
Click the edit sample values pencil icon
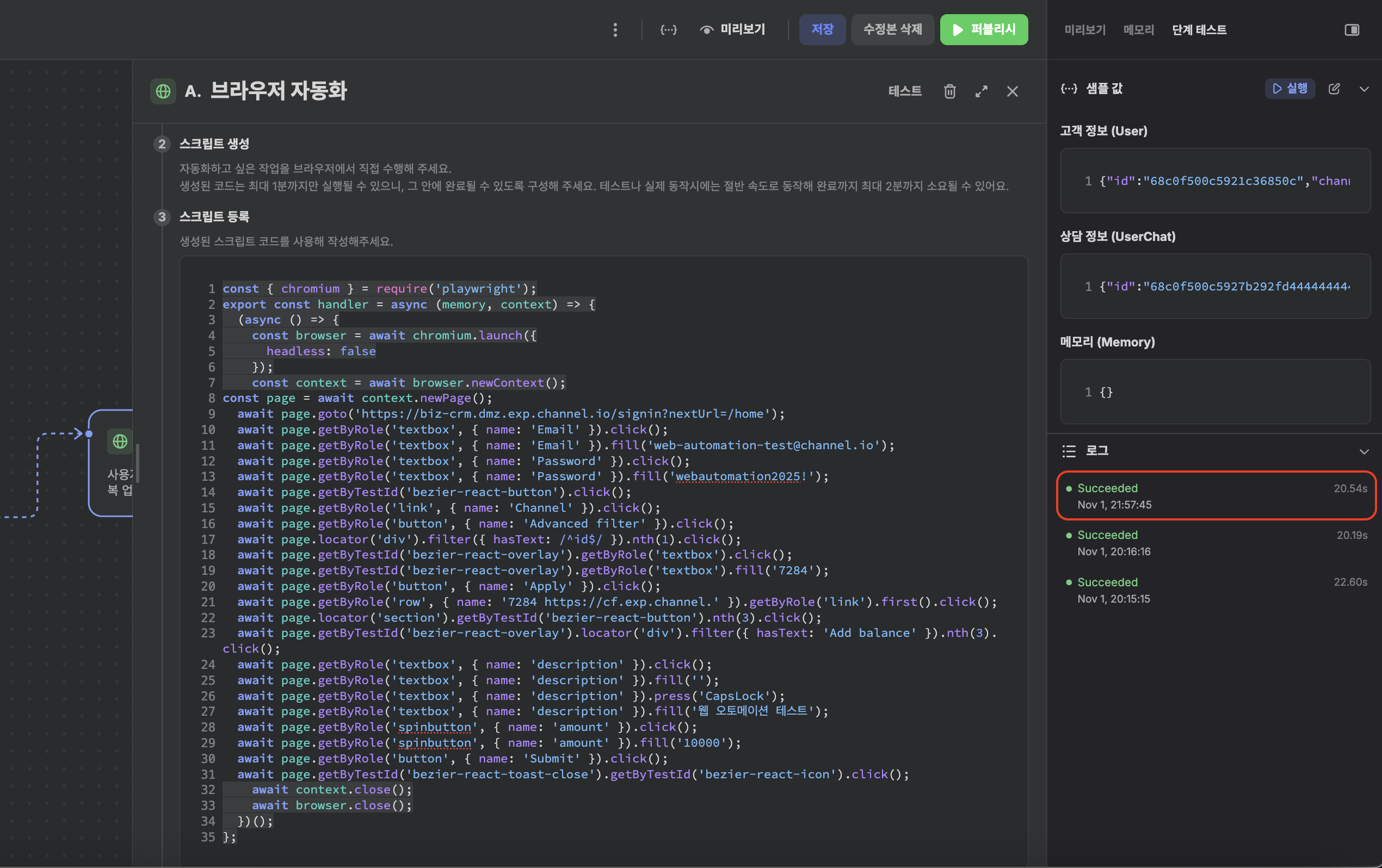tap(1334, 88)
